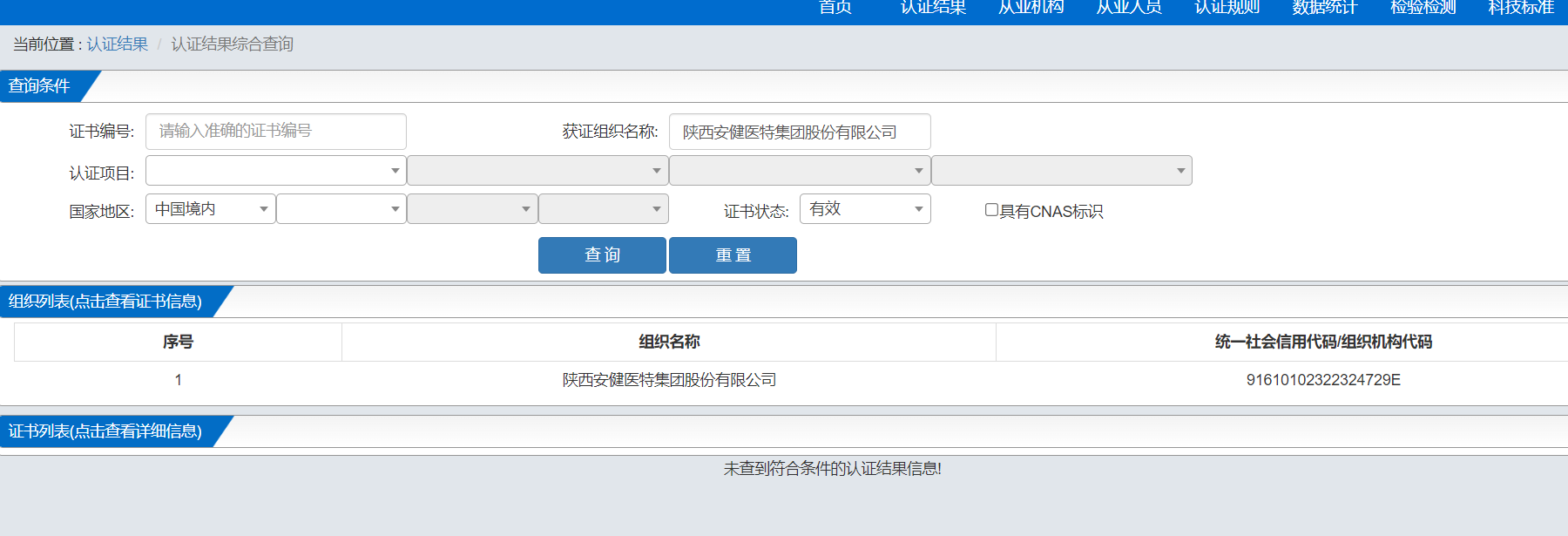Open the fourth 国家地区 dropdown
Image resolution: width=1568 pixels, height=536 pixels.
tap(604, 209)
